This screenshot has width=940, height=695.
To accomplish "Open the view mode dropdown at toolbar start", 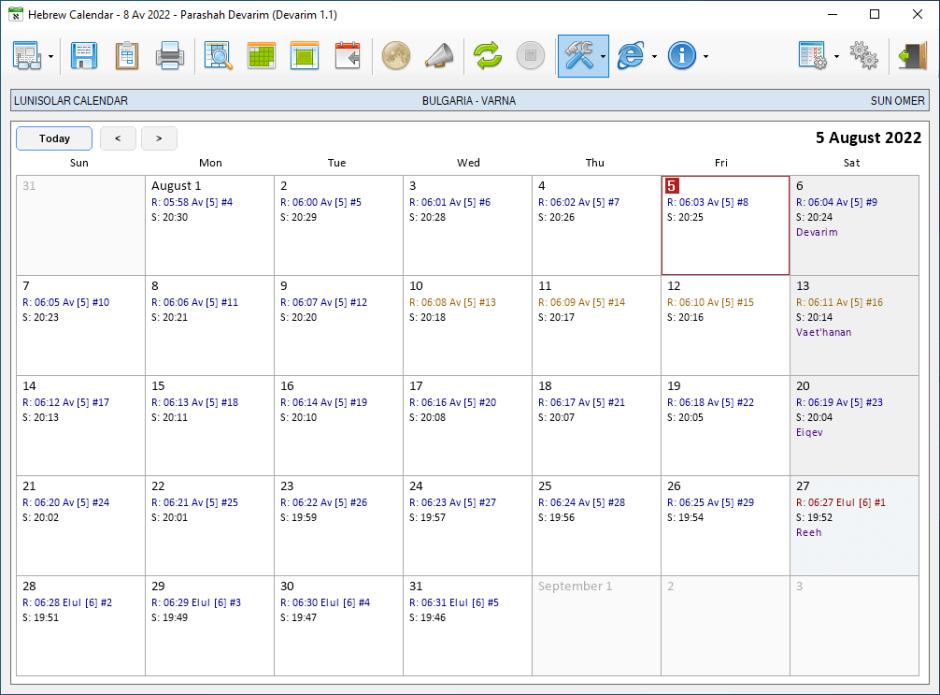I will coord(51,57).
